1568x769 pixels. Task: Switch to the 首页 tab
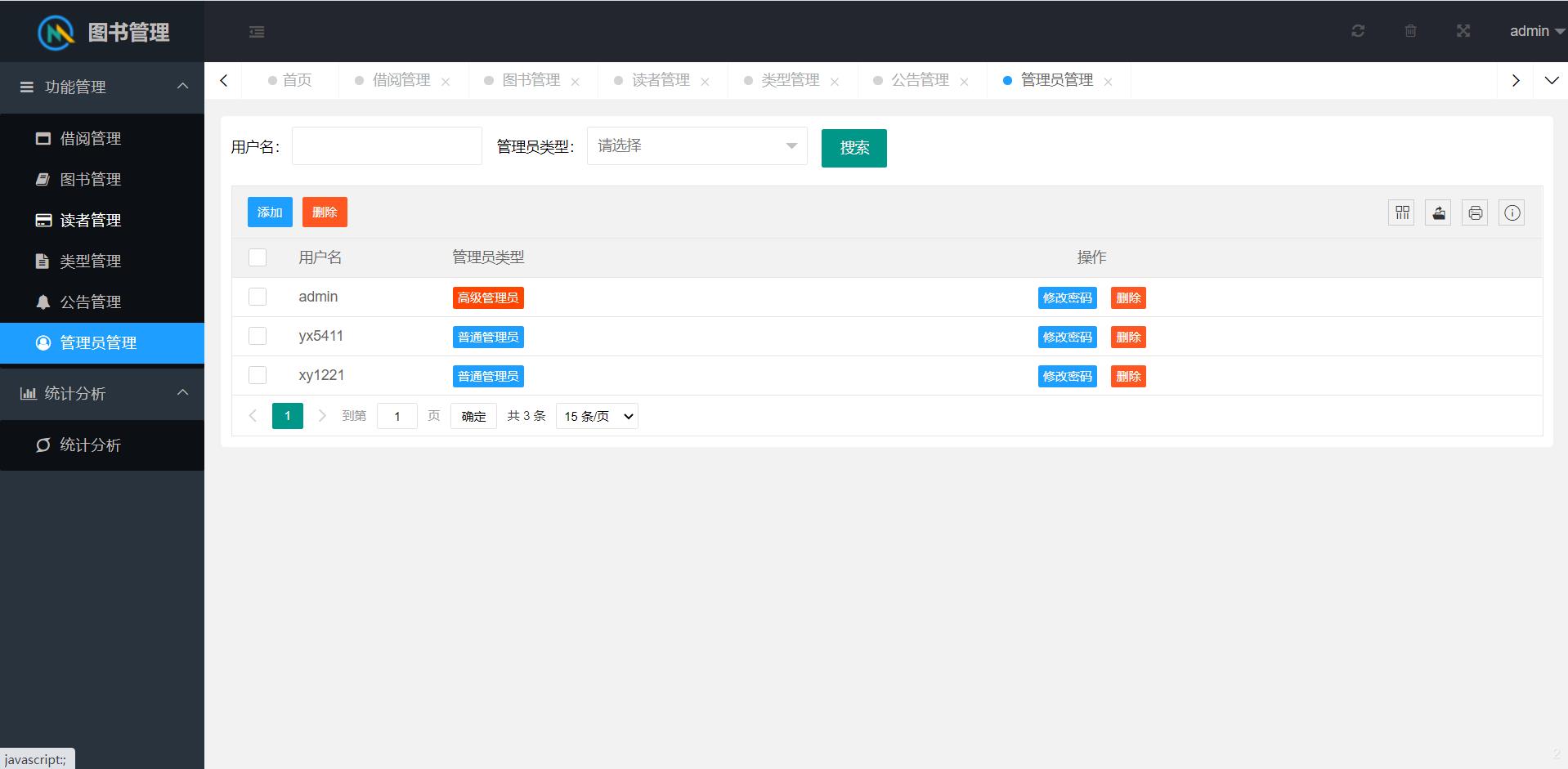(290, 80)
